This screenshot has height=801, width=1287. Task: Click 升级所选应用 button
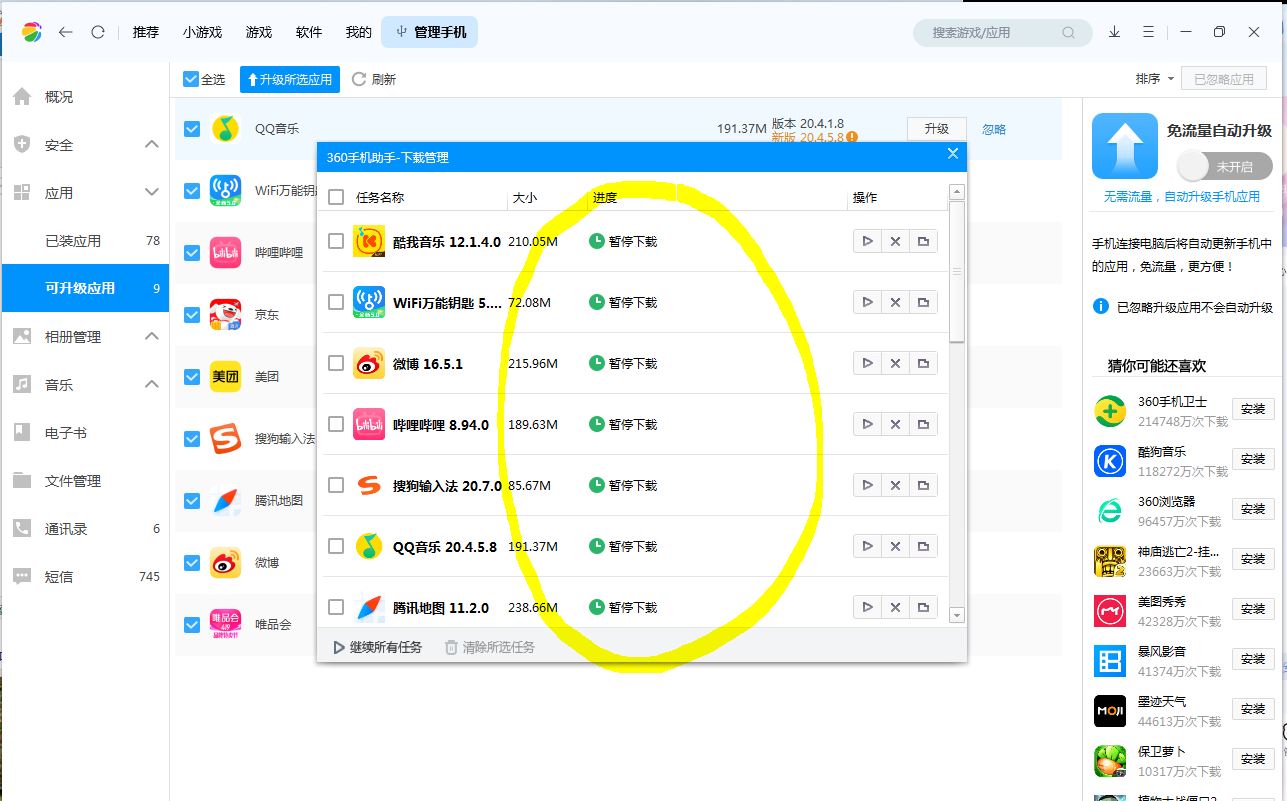[290, 79]
